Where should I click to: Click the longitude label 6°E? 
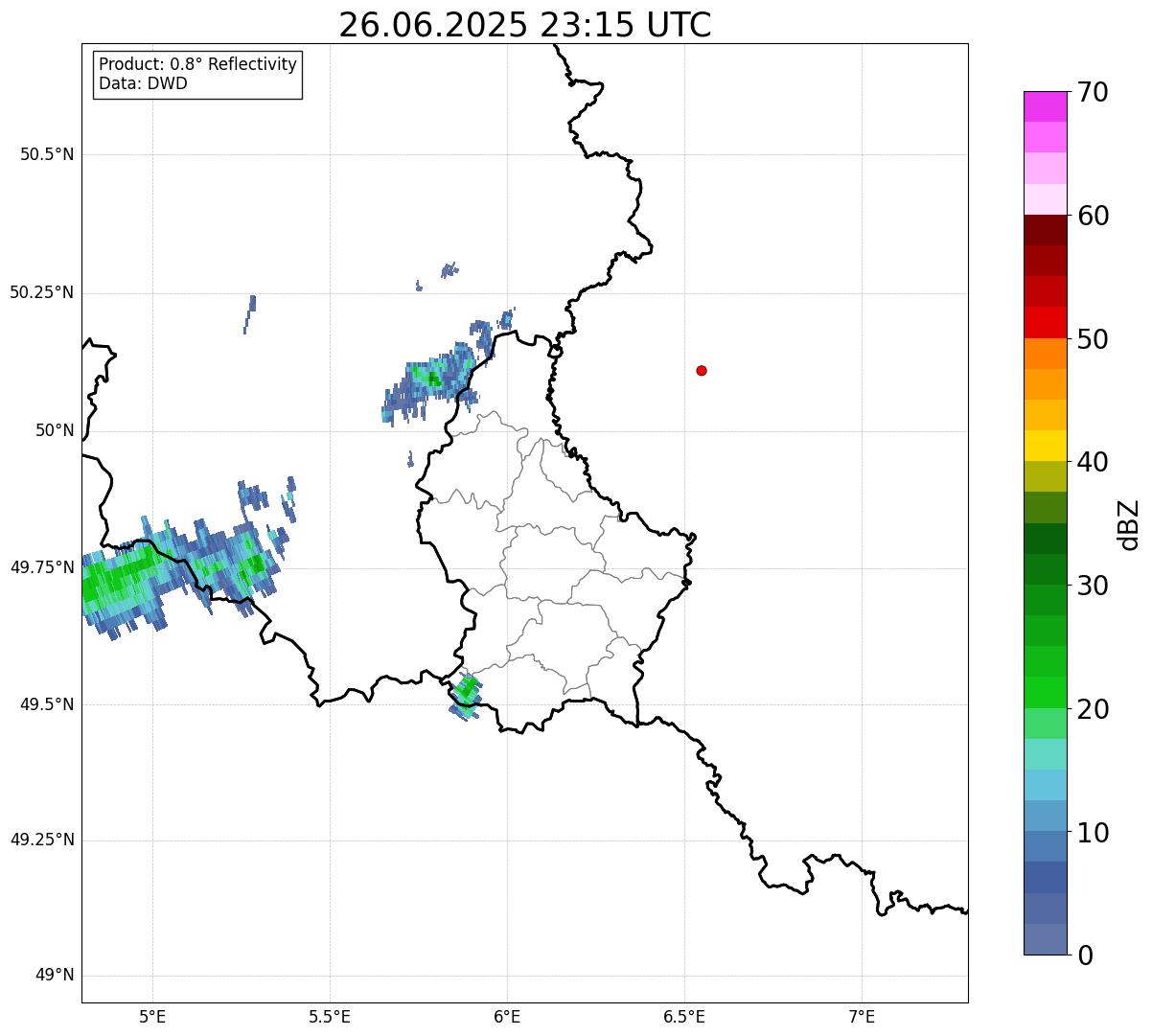507,1016
